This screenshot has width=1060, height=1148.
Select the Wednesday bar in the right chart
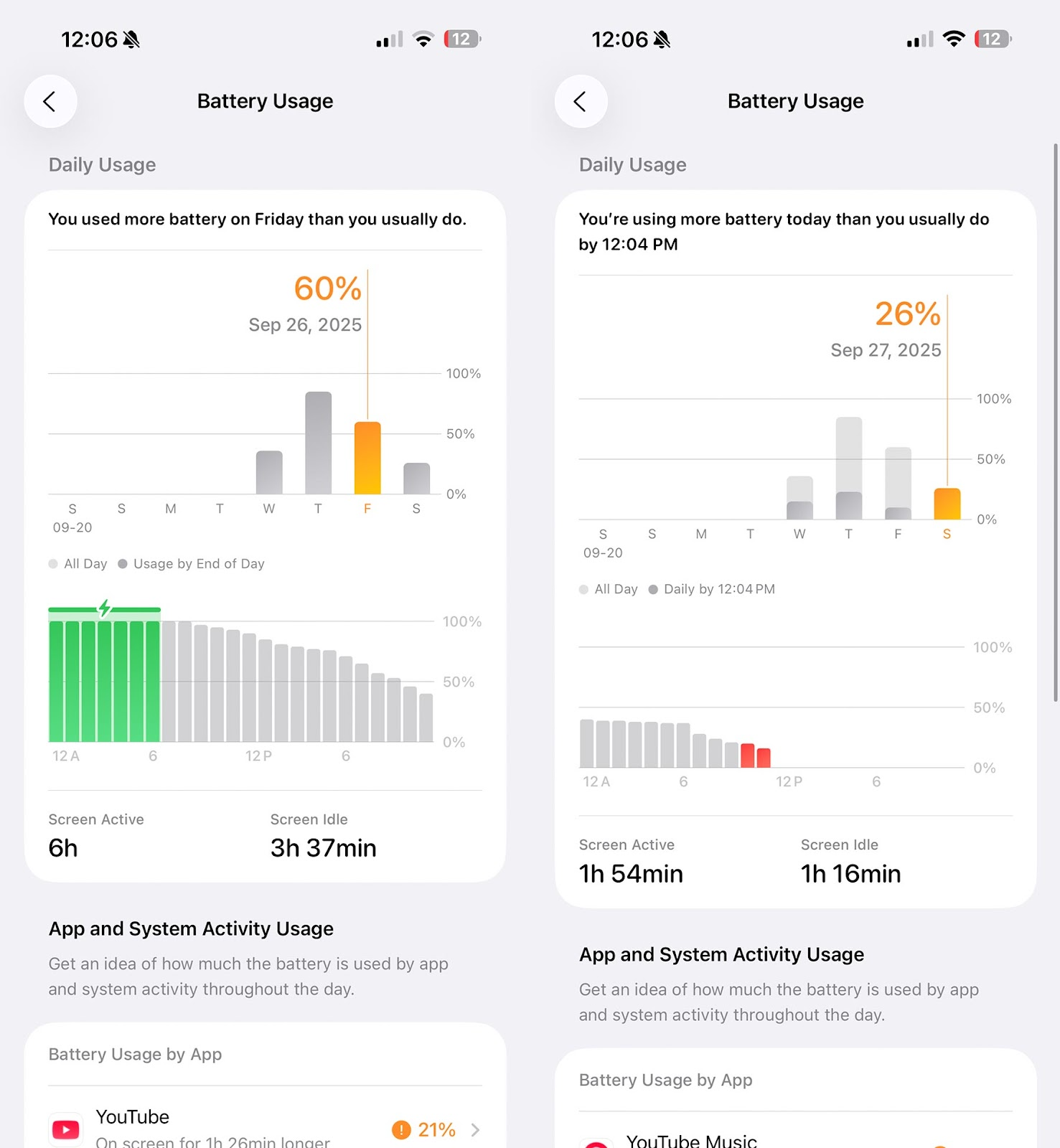(x=799, y=498)
